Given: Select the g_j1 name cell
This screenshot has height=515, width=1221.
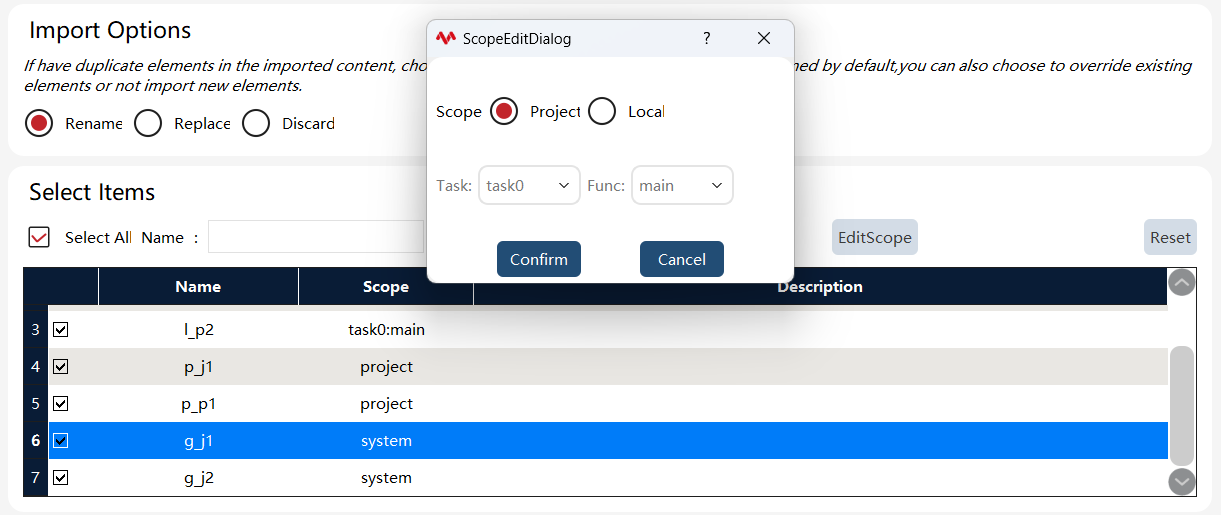Looking at the screenshot, I should point(198,440).
